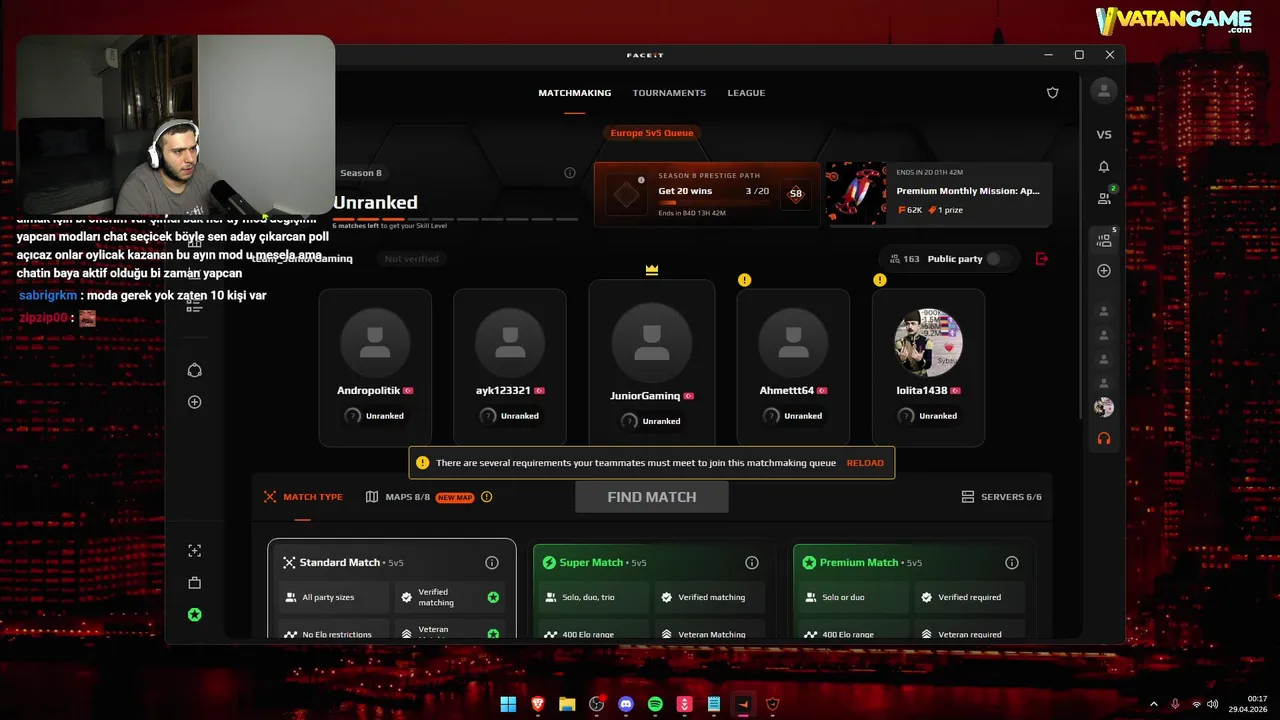The image size is (1280, 720).
Task: Switch to the MATCHMAKING tab
Action: point(575,93)
